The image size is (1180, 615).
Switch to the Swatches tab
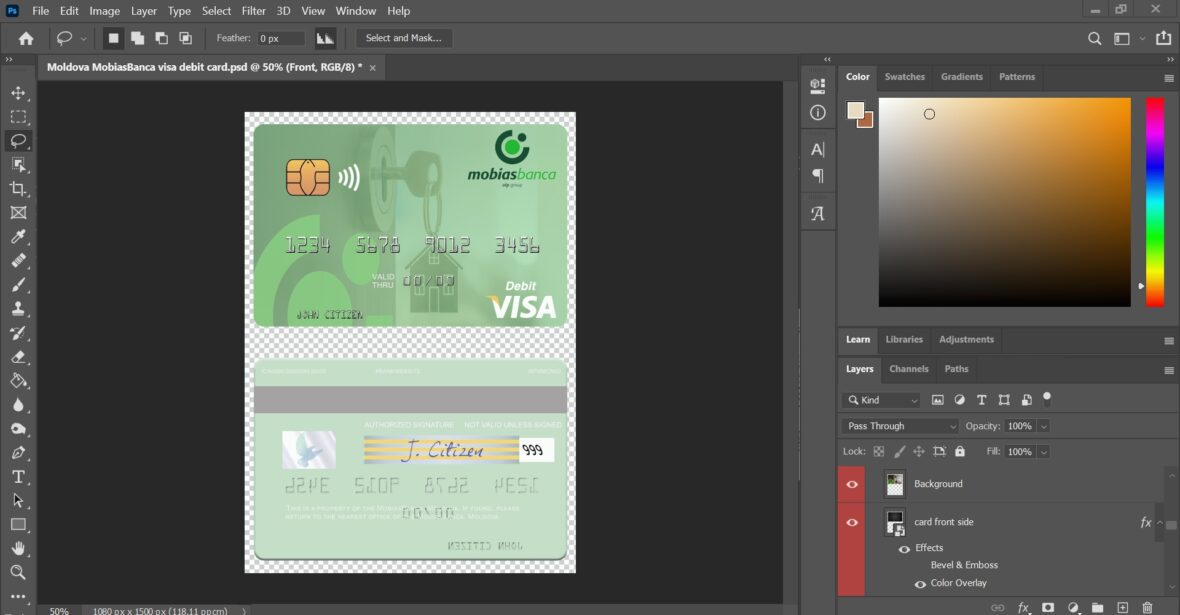pyautogui.click(x=905, y=77)
